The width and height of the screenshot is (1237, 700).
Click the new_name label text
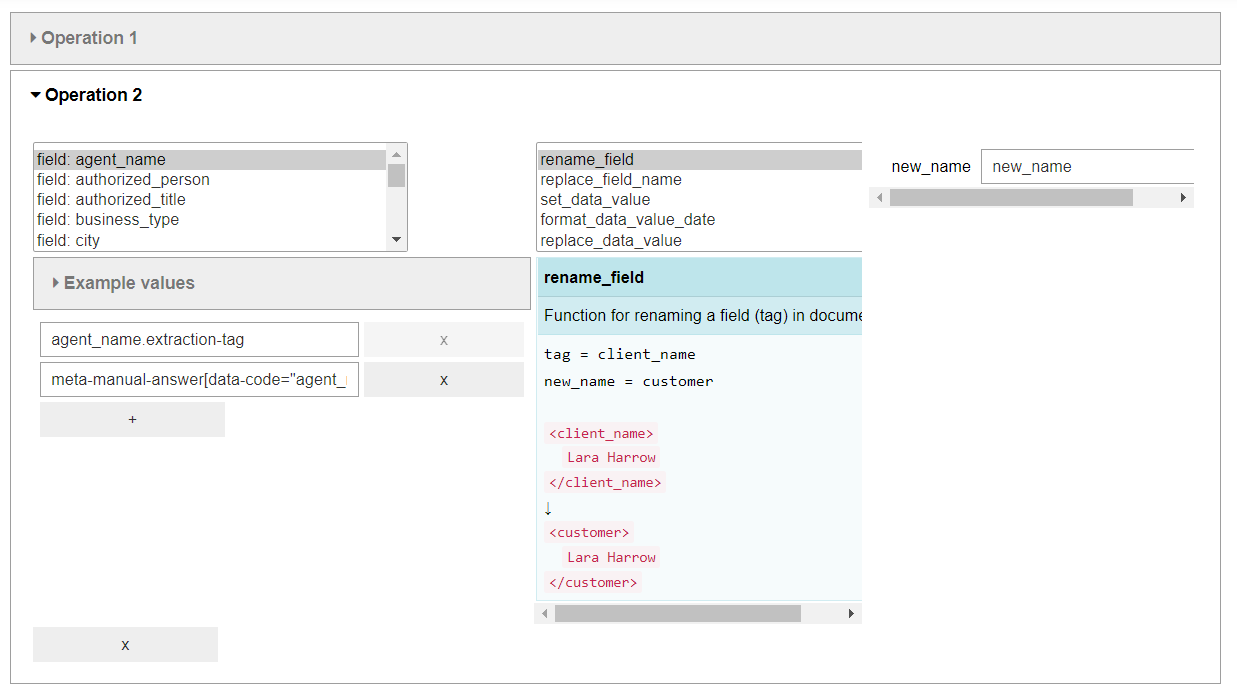click(931, 167)
